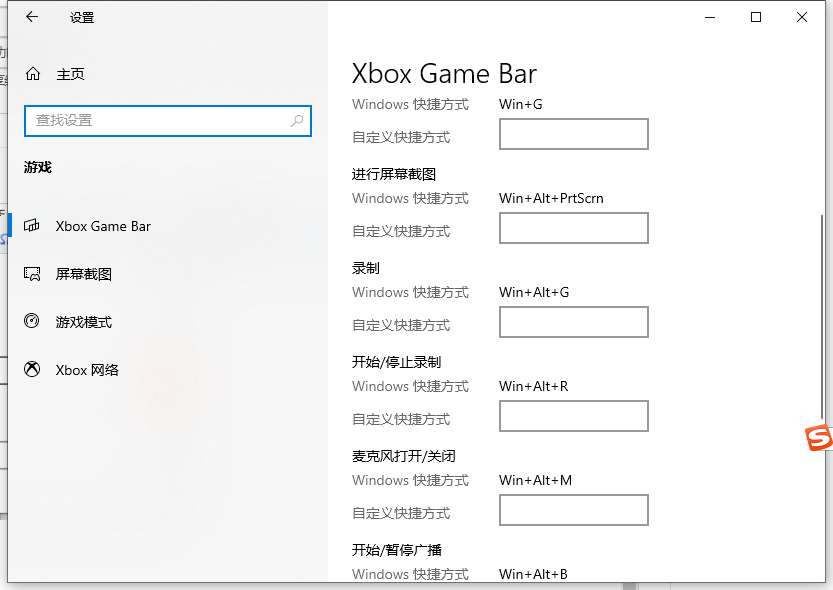The width and height of the screenshot is (833, 590).
Task: Click the home icon beside 主页
Action: click(33, 74)
